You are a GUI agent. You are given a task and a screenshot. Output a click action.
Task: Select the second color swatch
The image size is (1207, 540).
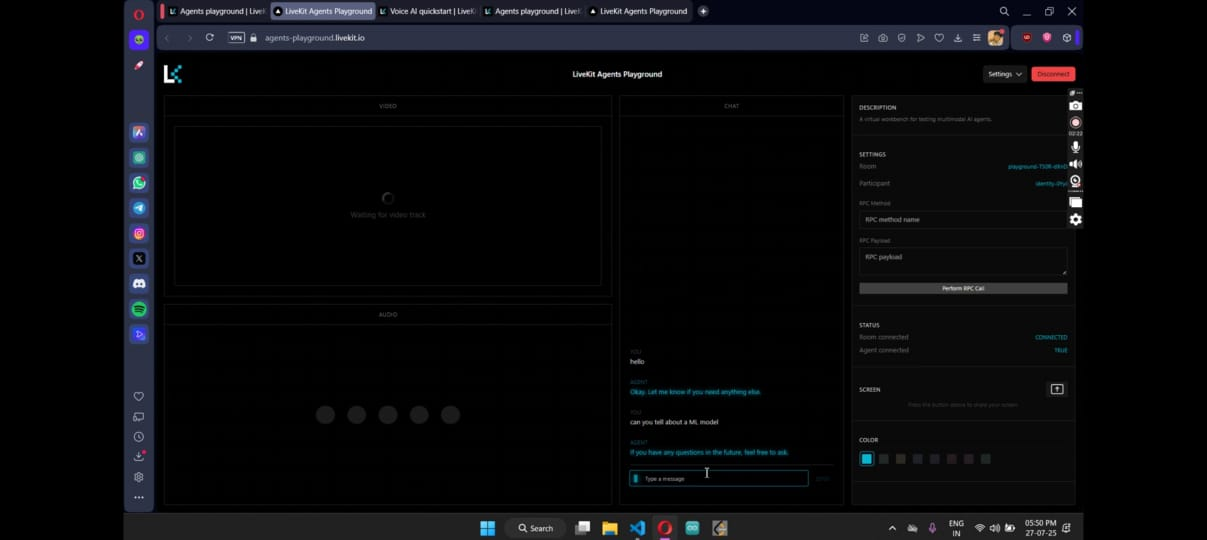[x=884, y=459]
